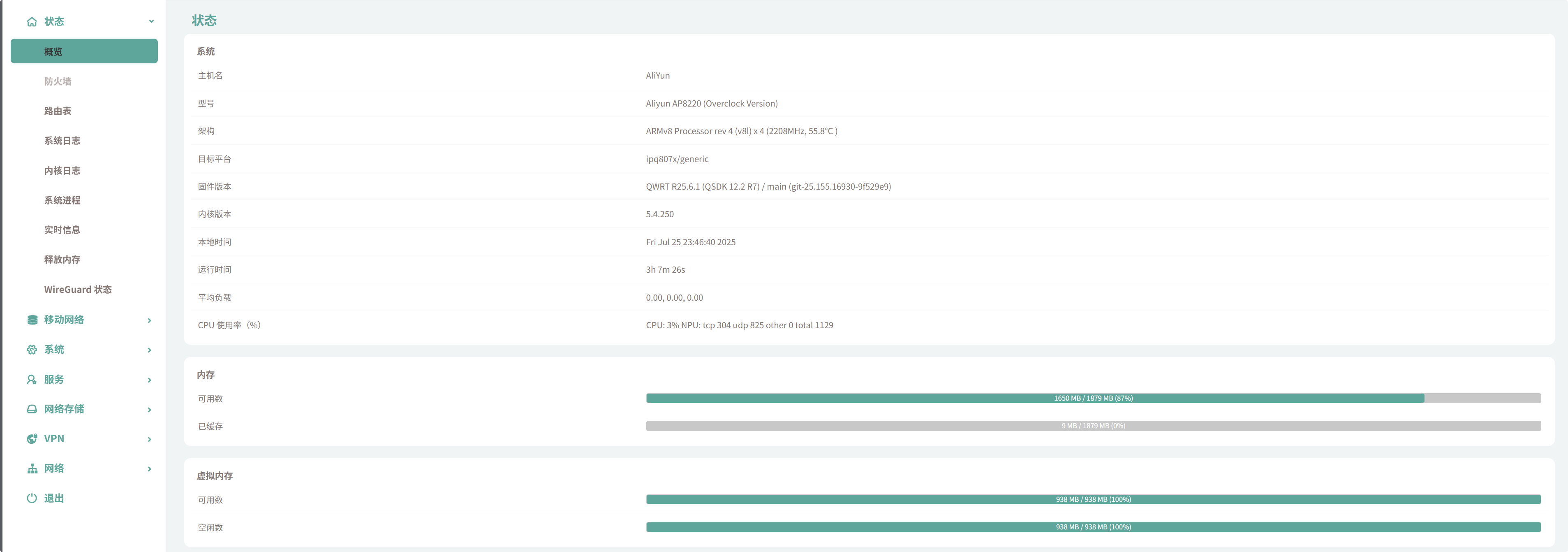The image size is (1568, 552).
Task: Click 释放内存 in sidebar
Action: [62, 260]
